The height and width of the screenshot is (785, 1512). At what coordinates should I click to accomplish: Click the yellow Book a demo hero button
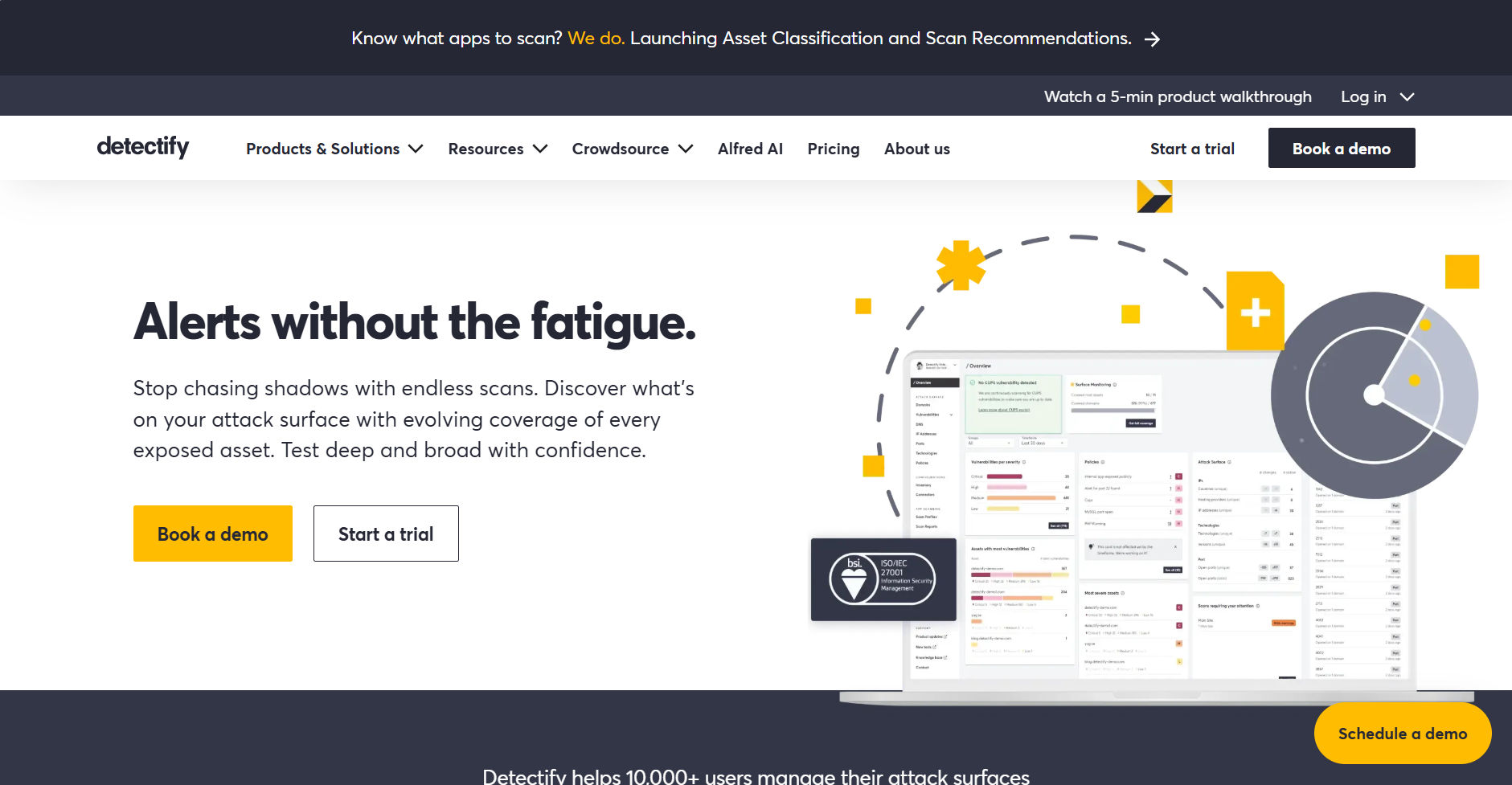(213, 534)
